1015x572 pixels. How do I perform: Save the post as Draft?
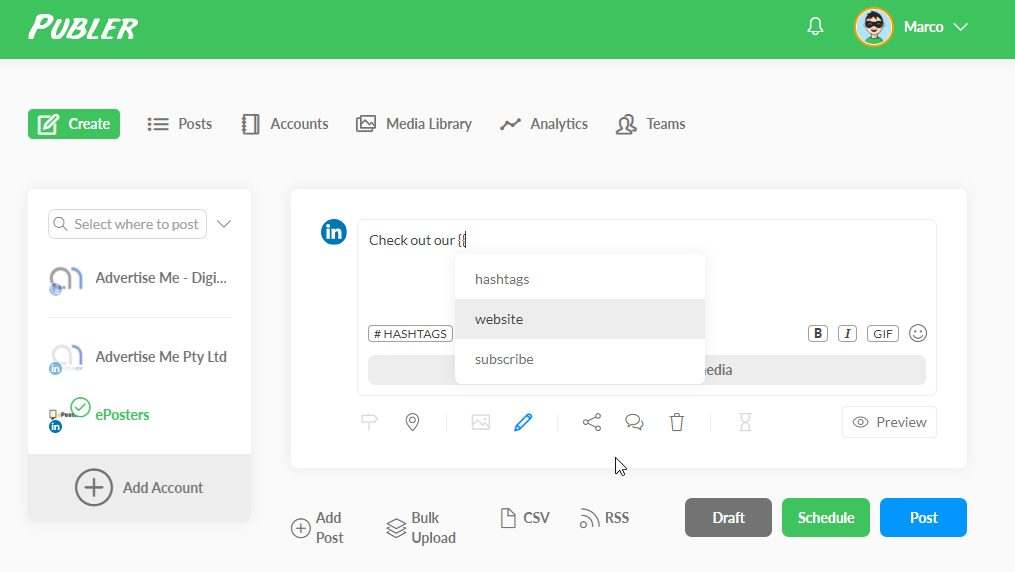pos(728,518)
